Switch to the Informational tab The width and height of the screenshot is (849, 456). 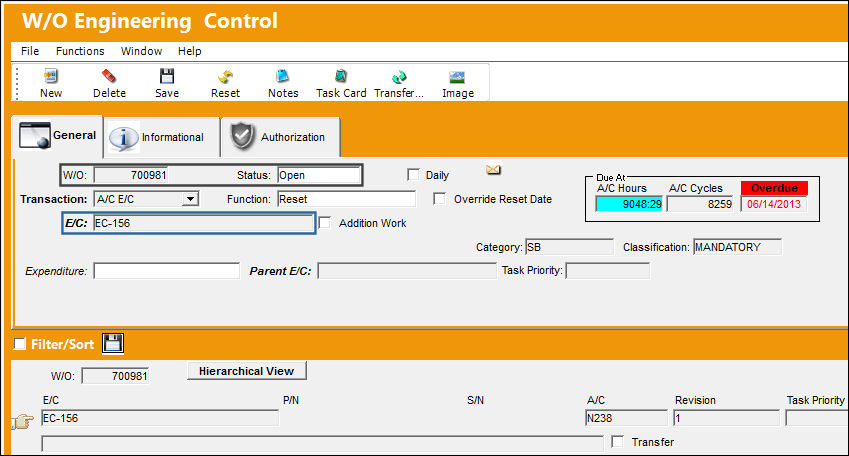pyautogui.click(x=161, y=137)
